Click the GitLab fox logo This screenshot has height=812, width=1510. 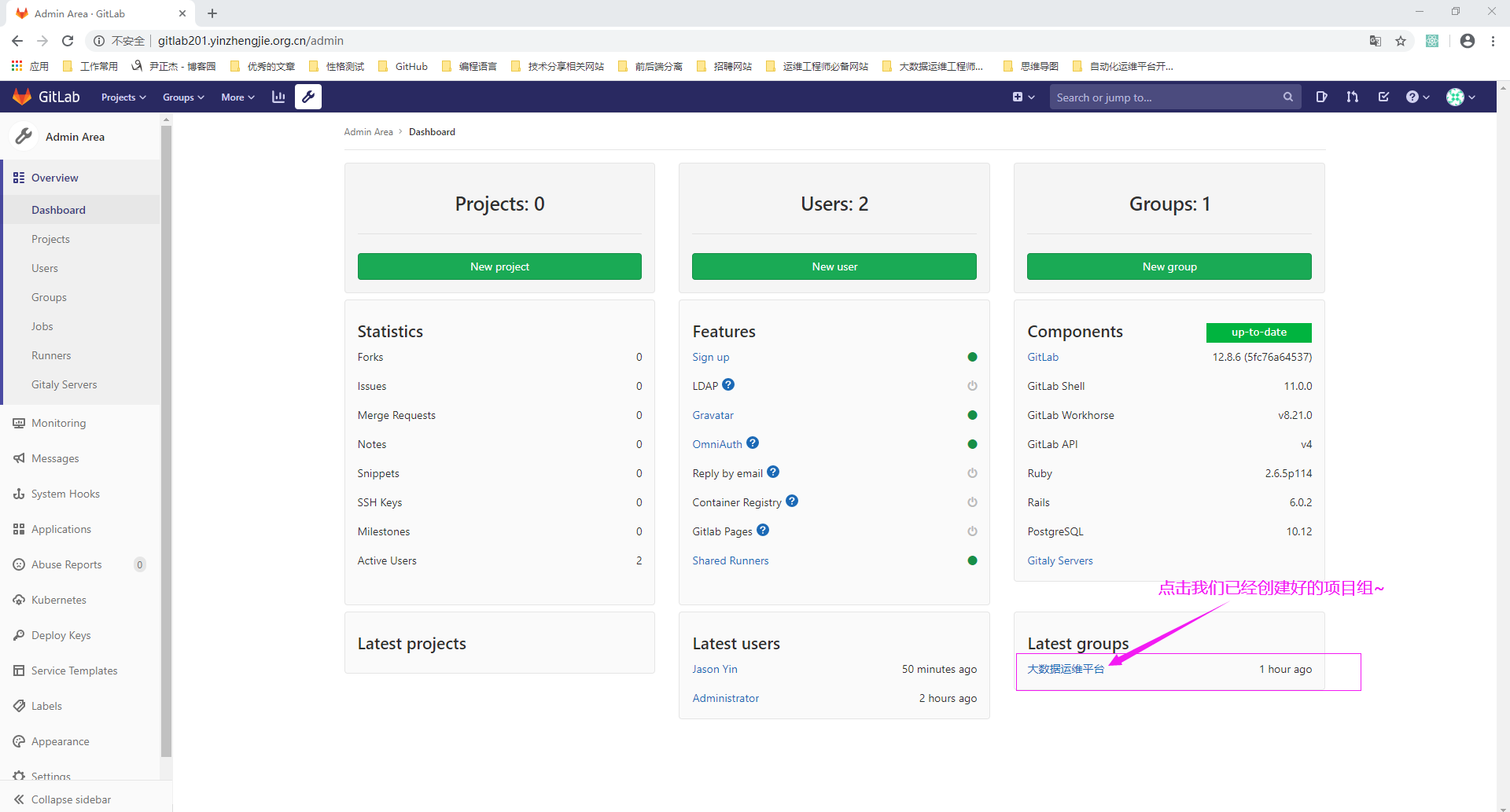(22, 97)
